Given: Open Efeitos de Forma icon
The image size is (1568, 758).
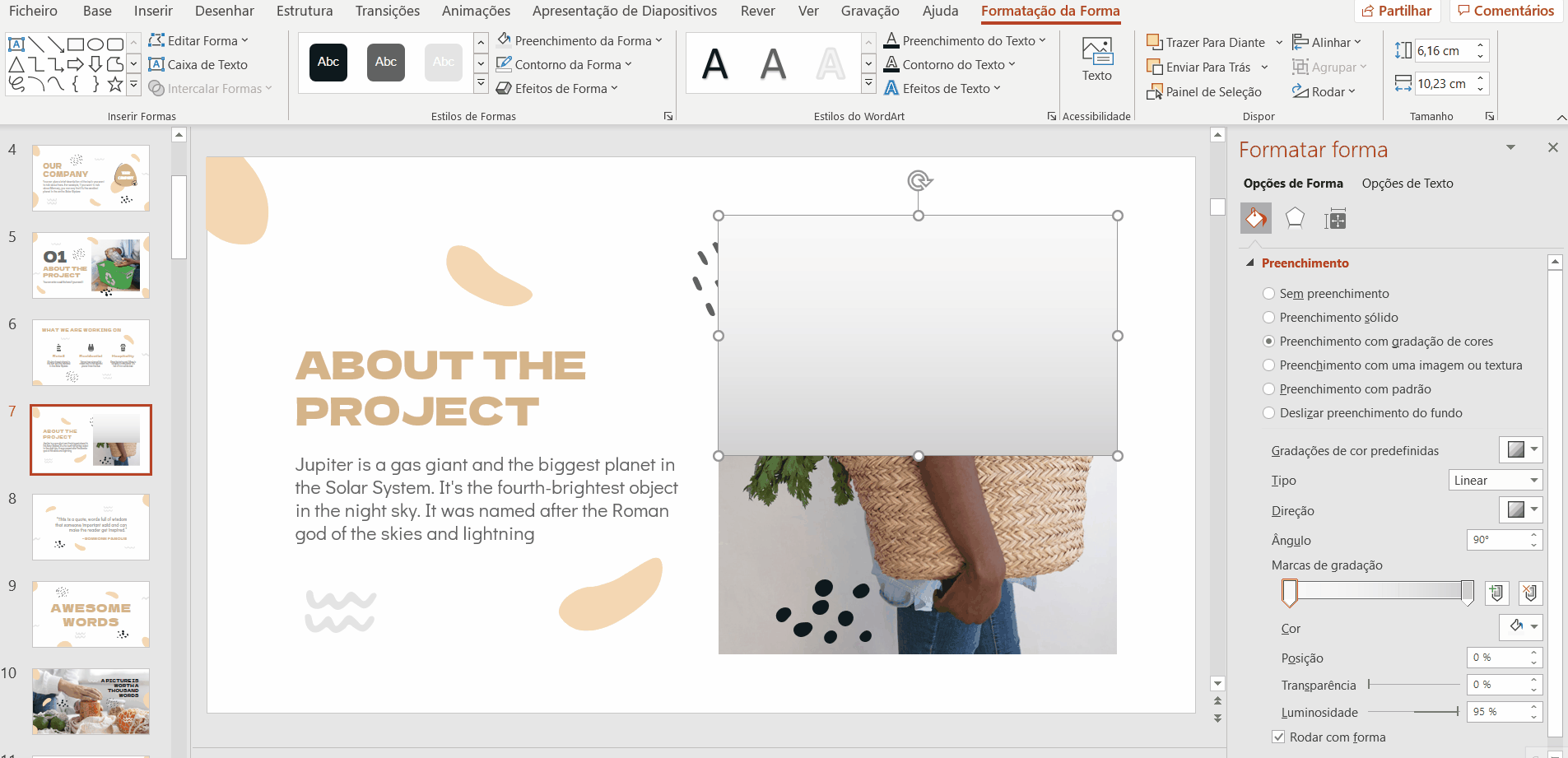Looking at the screenshot, I should click(x=504, y=88).
